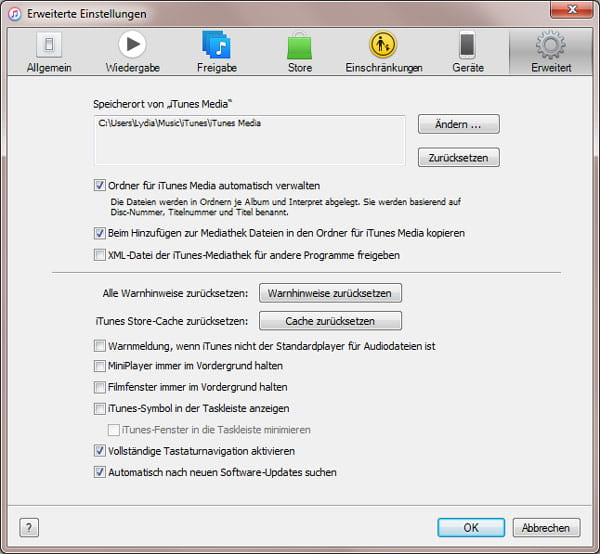The width and height of the screenshot is (600, 554).
Task: Enable XML-Datei der iTunes-Mediathek freigeben
Action: click(100, 255)
